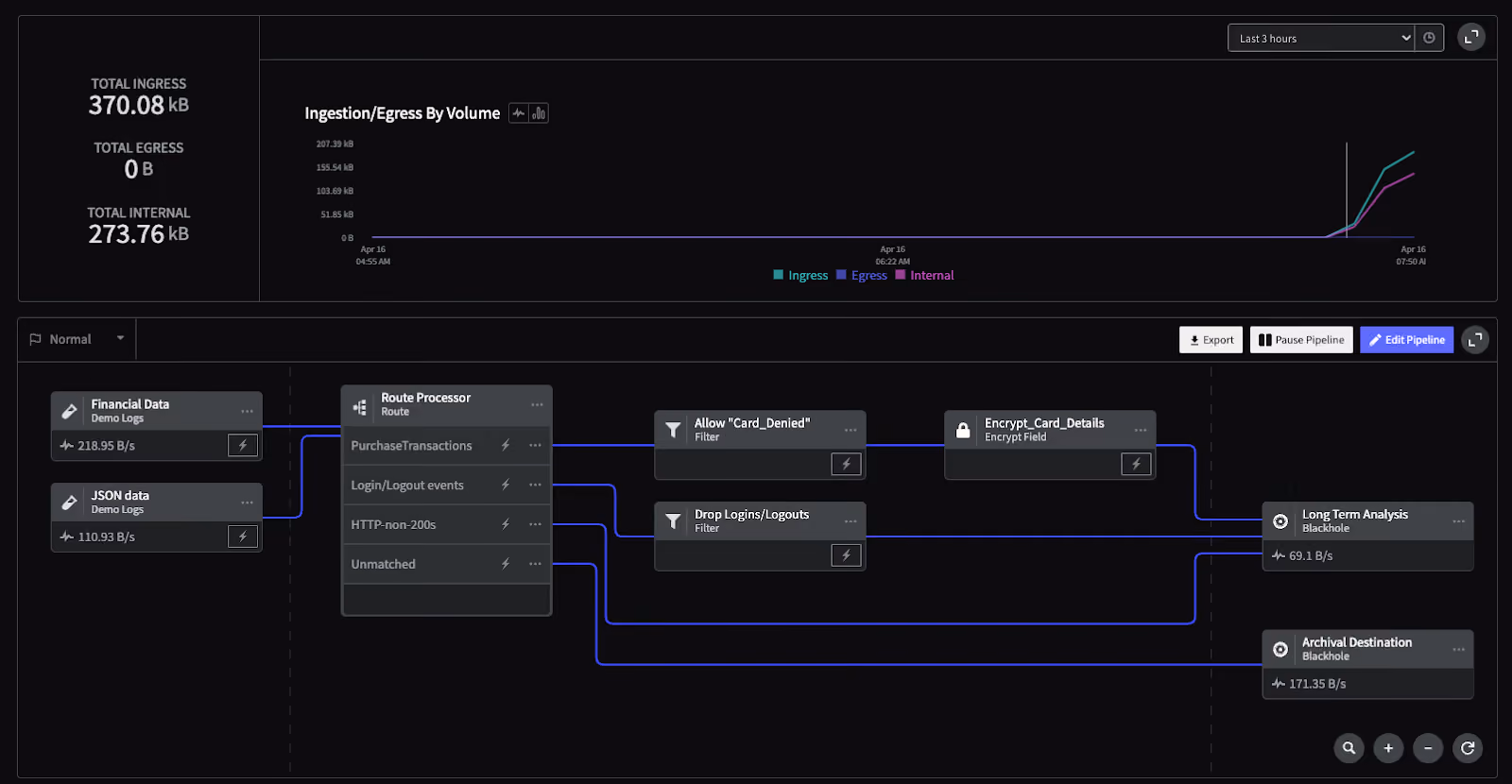Zoom out of the pipeline canvas
This screenshot has height=784, width=1512.
point(1428,748)
